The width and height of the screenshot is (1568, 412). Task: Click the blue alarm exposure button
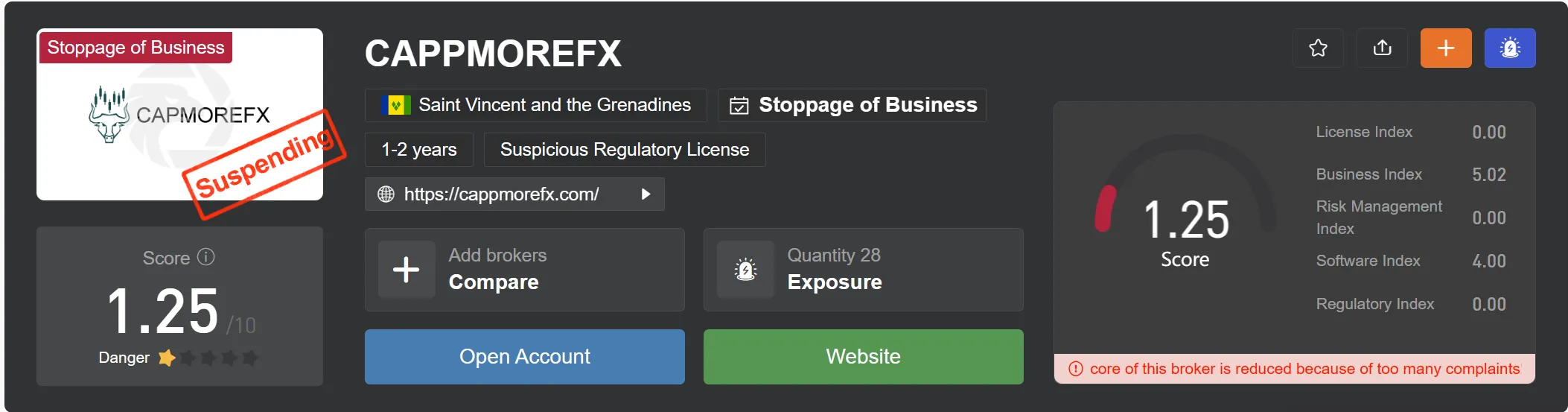tap(1510, 48)
